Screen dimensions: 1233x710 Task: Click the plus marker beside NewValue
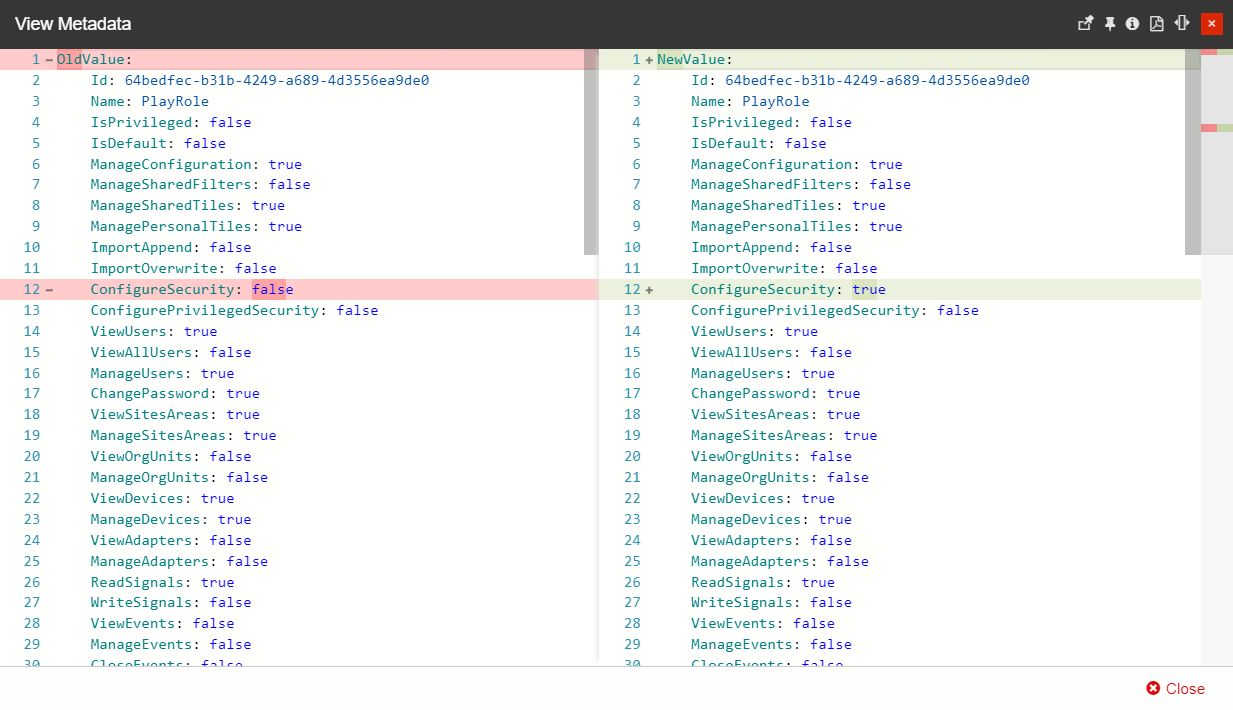pos(651,59)
